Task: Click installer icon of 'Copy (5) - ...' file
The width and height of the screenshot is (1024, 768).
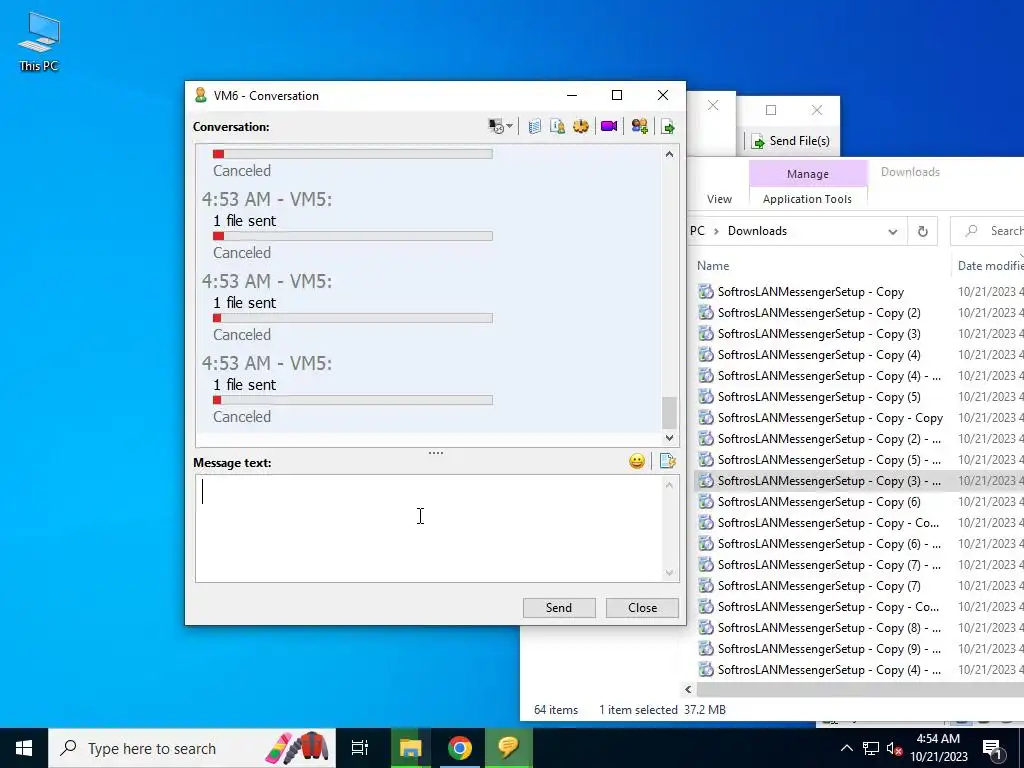Action: [x=705, y=459]
